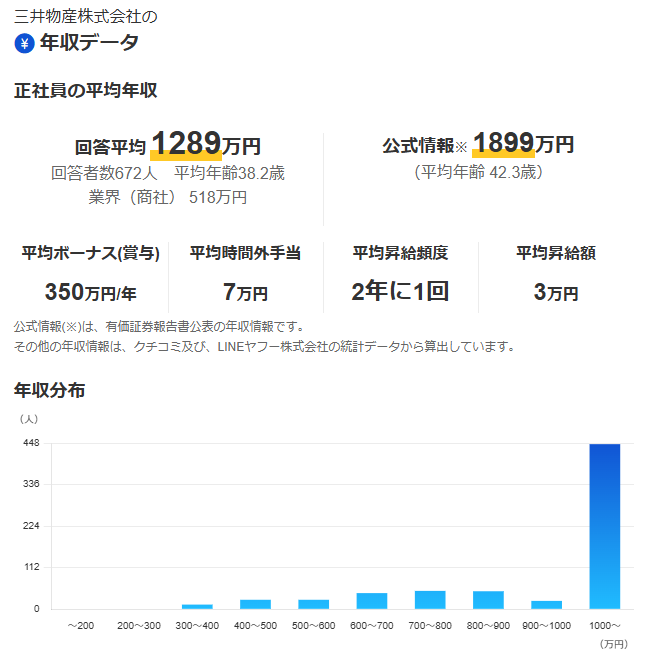Viewport: 652px width, 661px height.
Task: Click the blue yen icon beside 年収データ
Action: (x=24, y=43)
